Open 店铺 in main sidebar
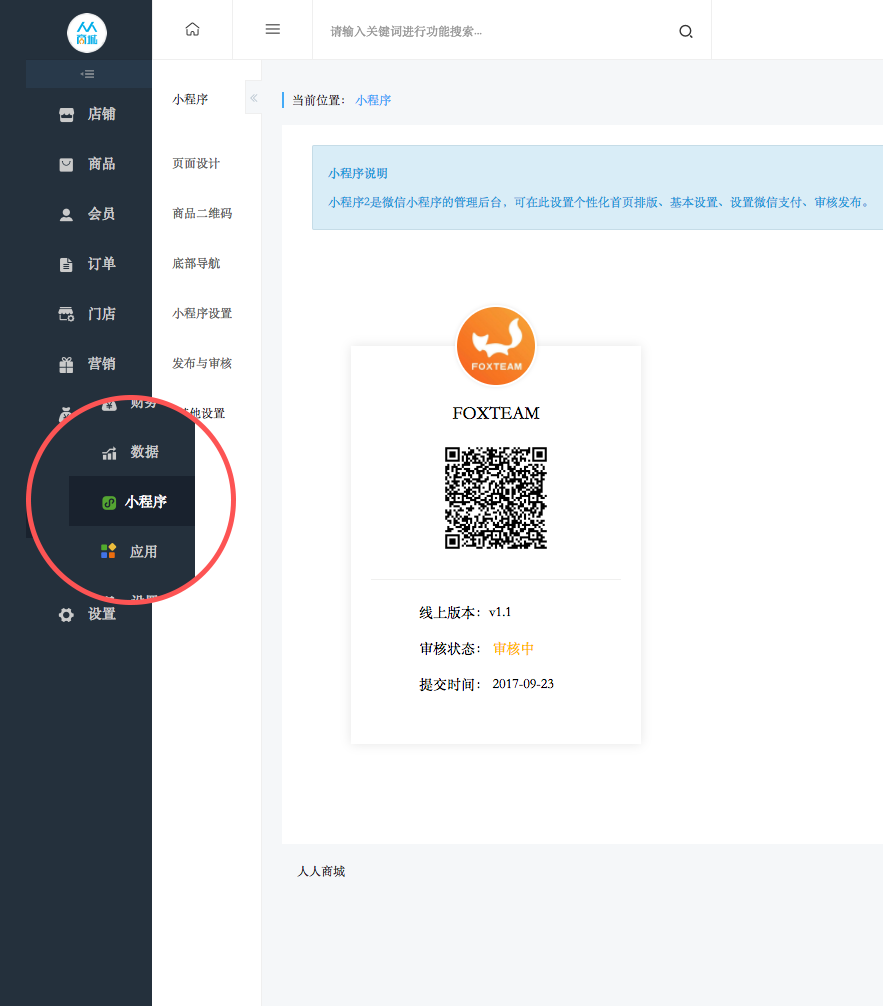 pos(101,114)
